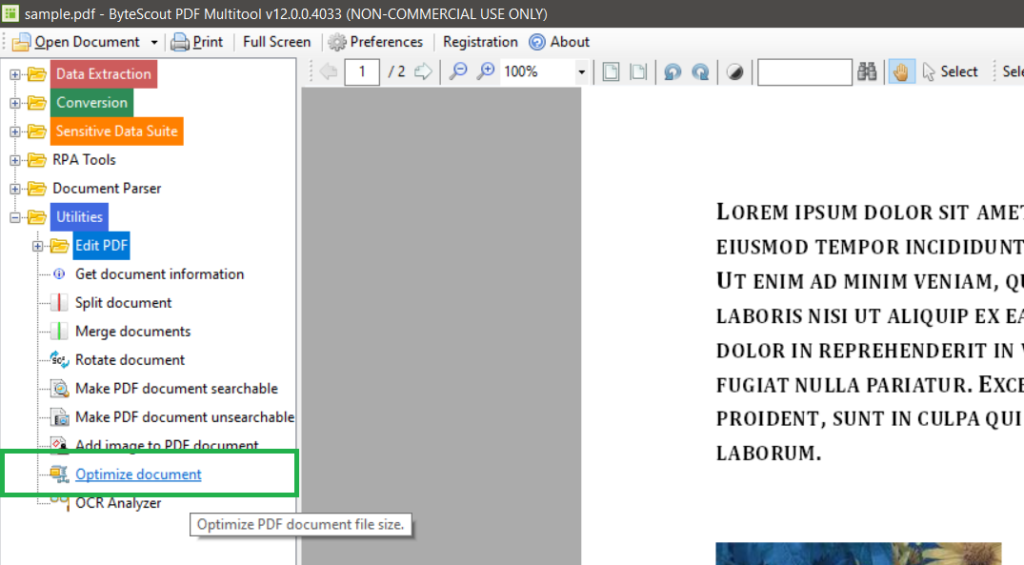Rotate the page counterclockwise

coord(673,72)
